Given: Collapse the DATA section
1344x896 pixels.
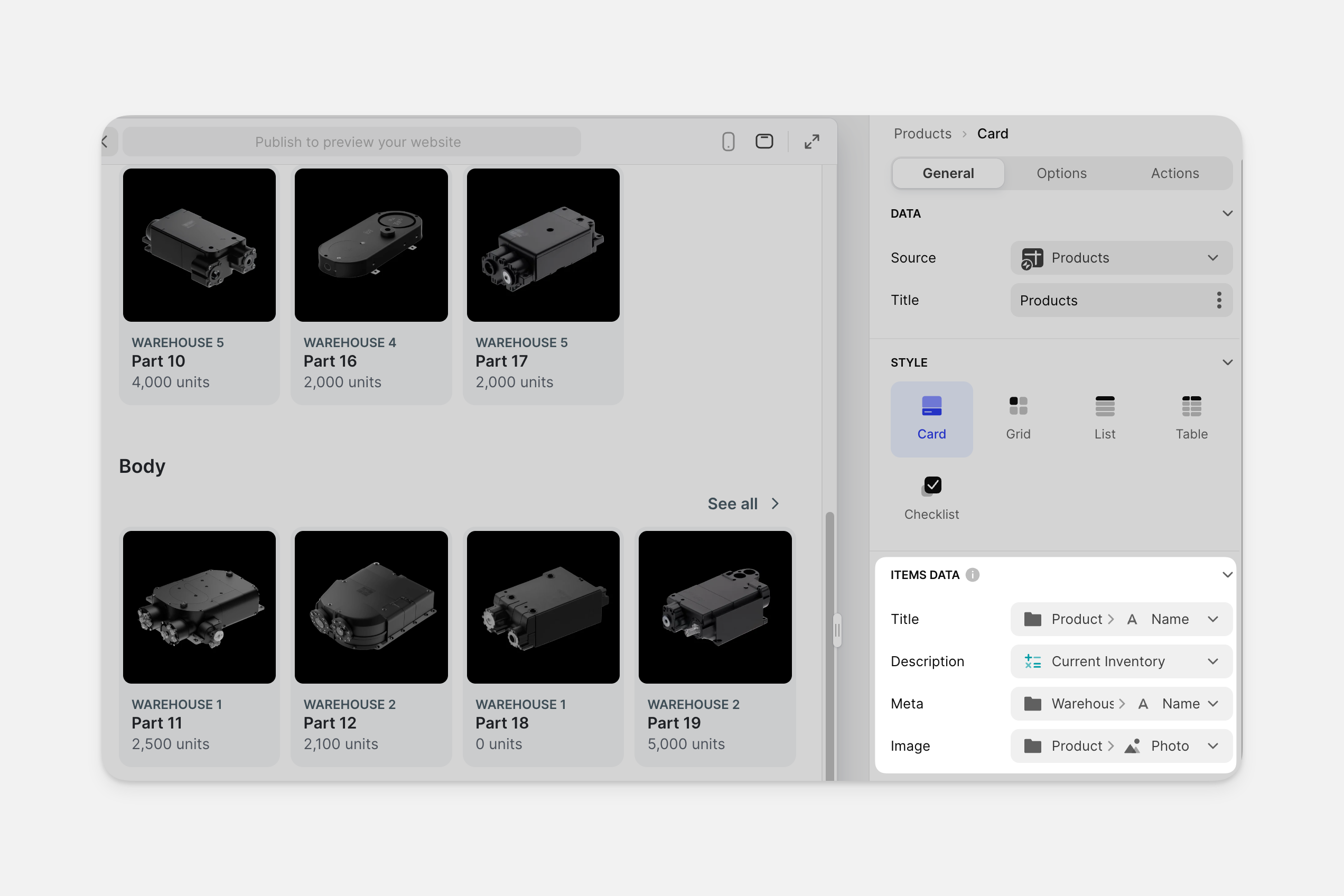Looking at the screenshot, I should coord(1227,213).
